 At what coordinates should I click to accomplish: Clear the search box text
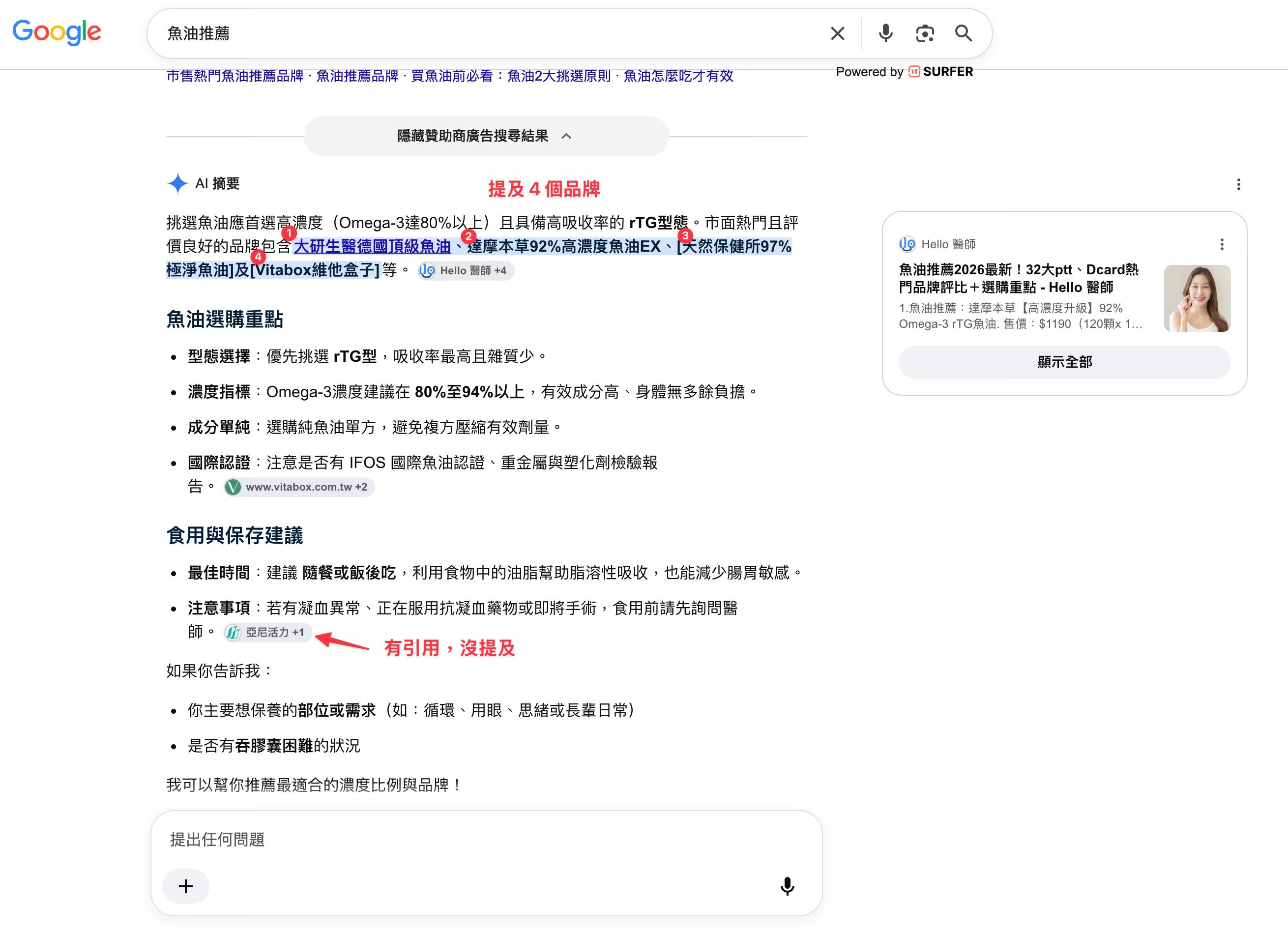click(837, 33)
